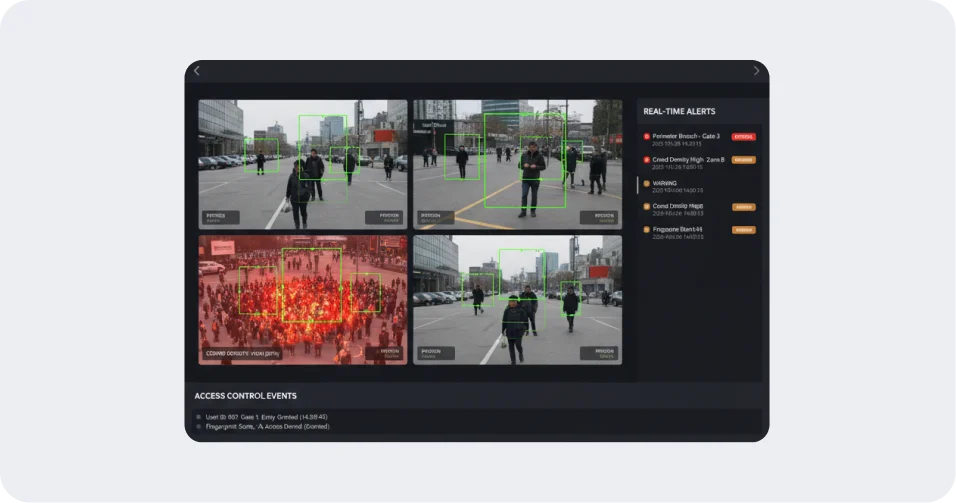Viewport: 956px width, 503px height.
Task: Click the ACCESS CONTROL EVENTS heading
Action: (245, 396)
